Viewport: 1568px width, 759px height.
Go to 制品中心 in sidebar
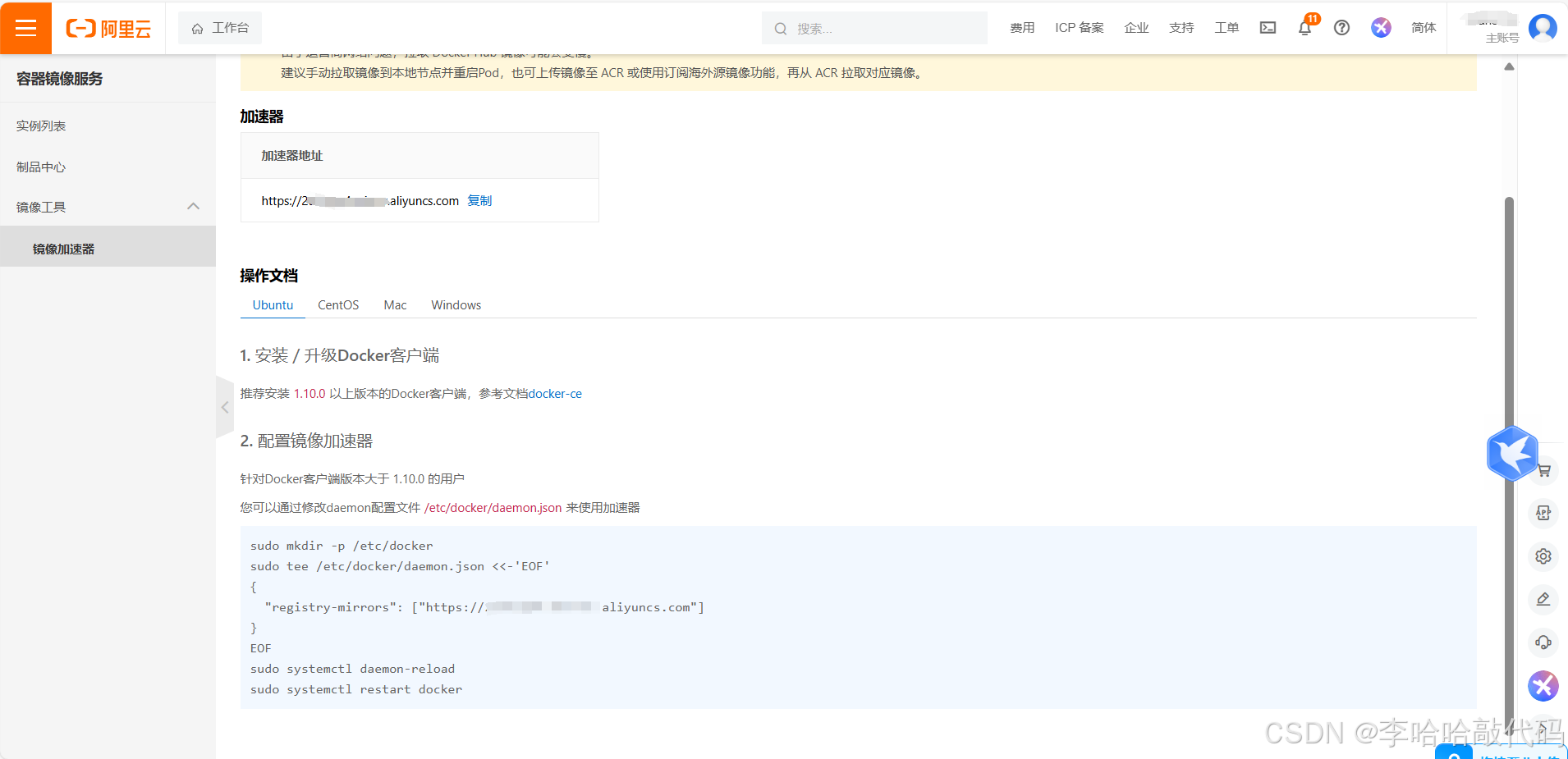pyautogui.click(x=41, y=167)
